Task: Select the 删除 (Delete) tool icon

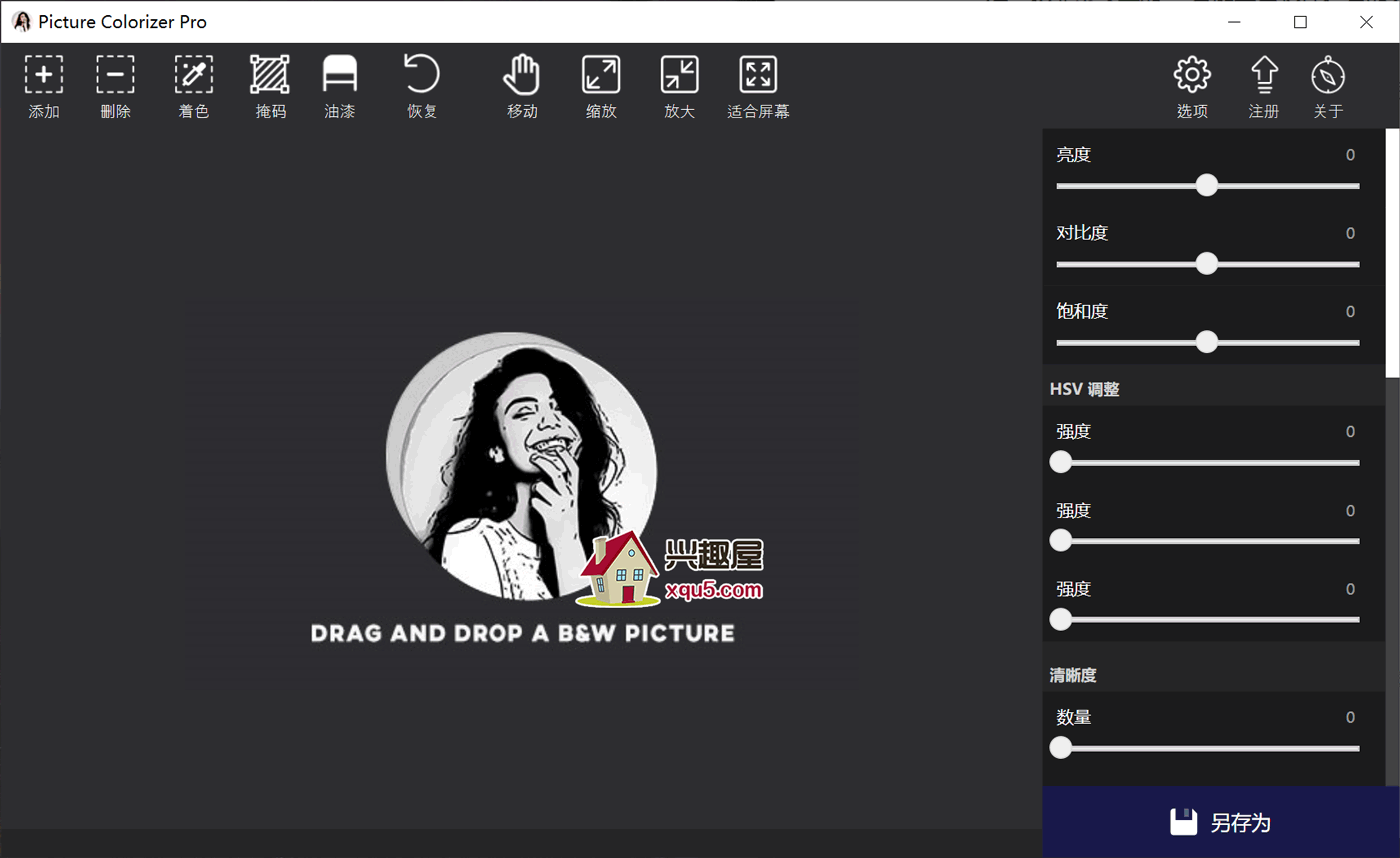Action: (116, 75)
